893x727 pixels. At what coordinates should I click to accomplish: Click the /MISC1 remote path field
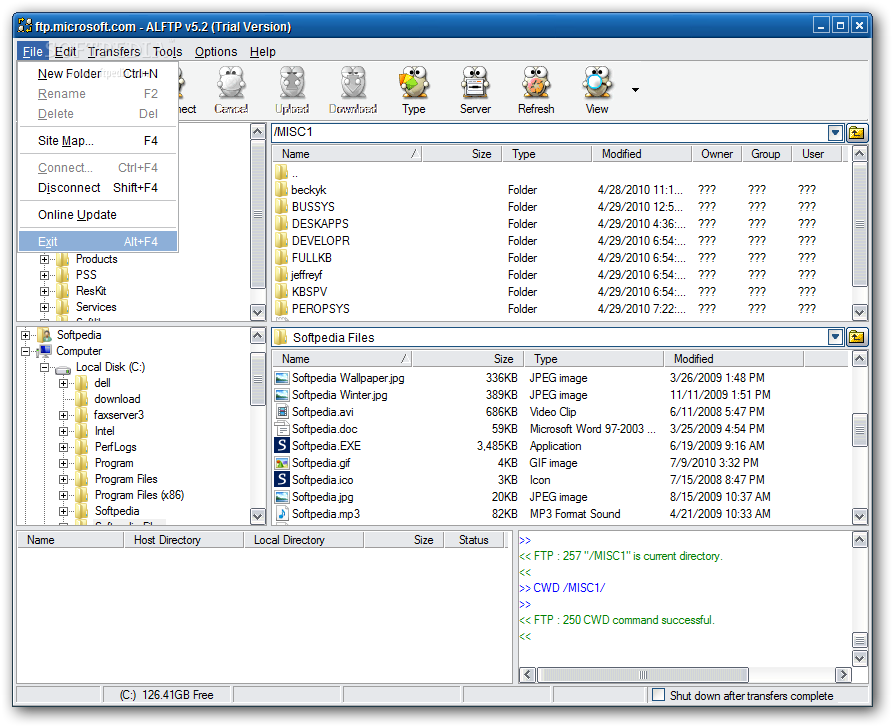tap(549, 133)
